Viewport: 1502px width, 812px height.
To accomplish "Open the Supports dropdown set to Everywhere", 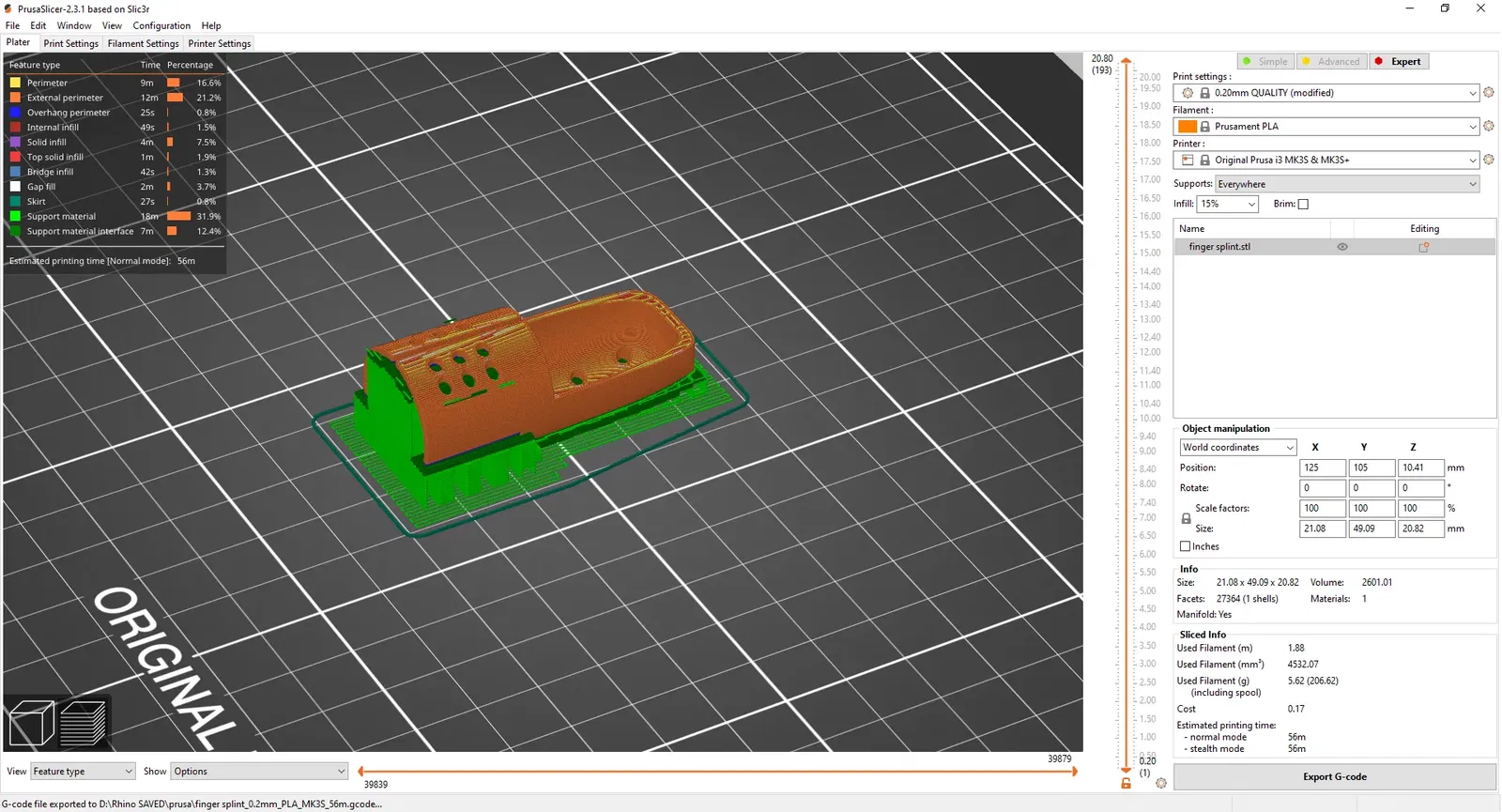I will click(x=1347, y=184).
